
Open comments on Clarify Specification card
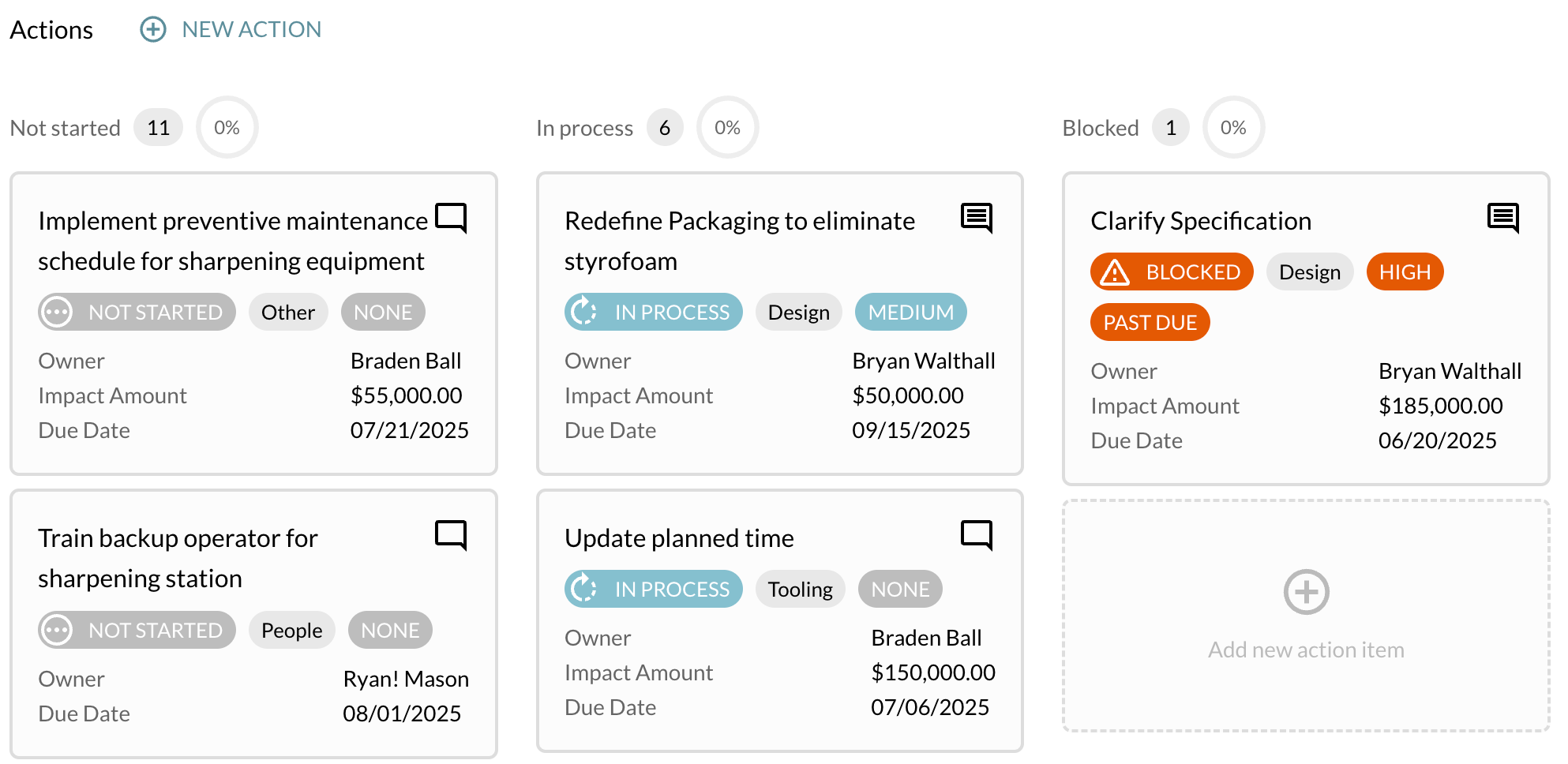[x=1502, y=217]
